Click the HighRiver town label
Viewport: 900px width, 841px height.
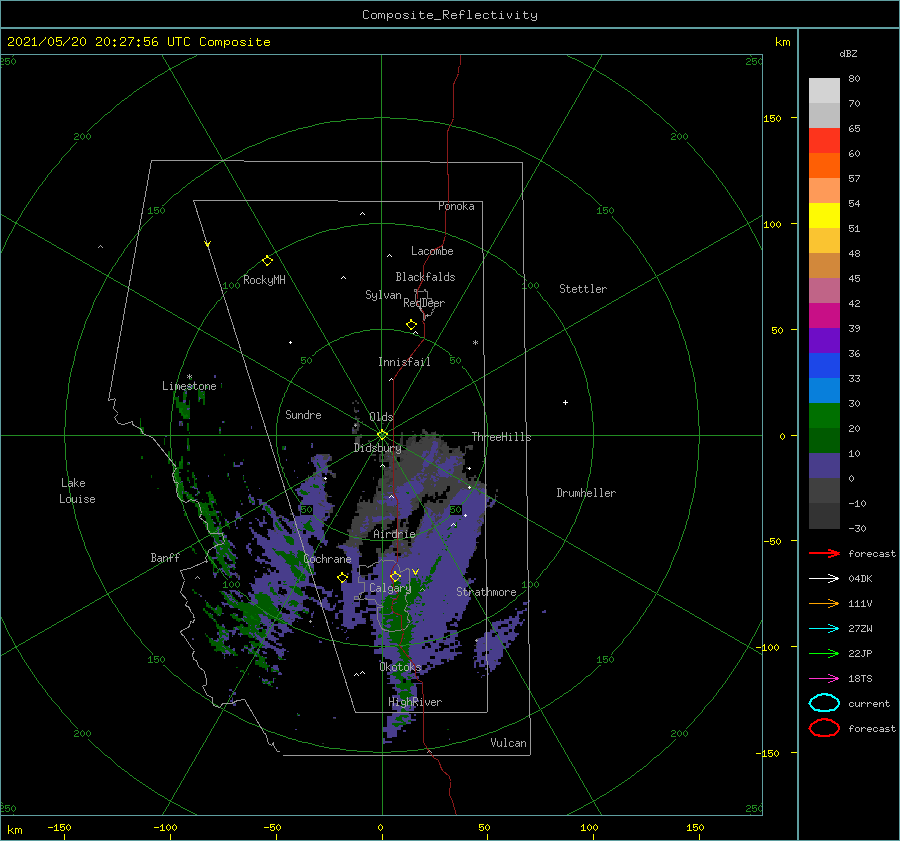point(415,702)
